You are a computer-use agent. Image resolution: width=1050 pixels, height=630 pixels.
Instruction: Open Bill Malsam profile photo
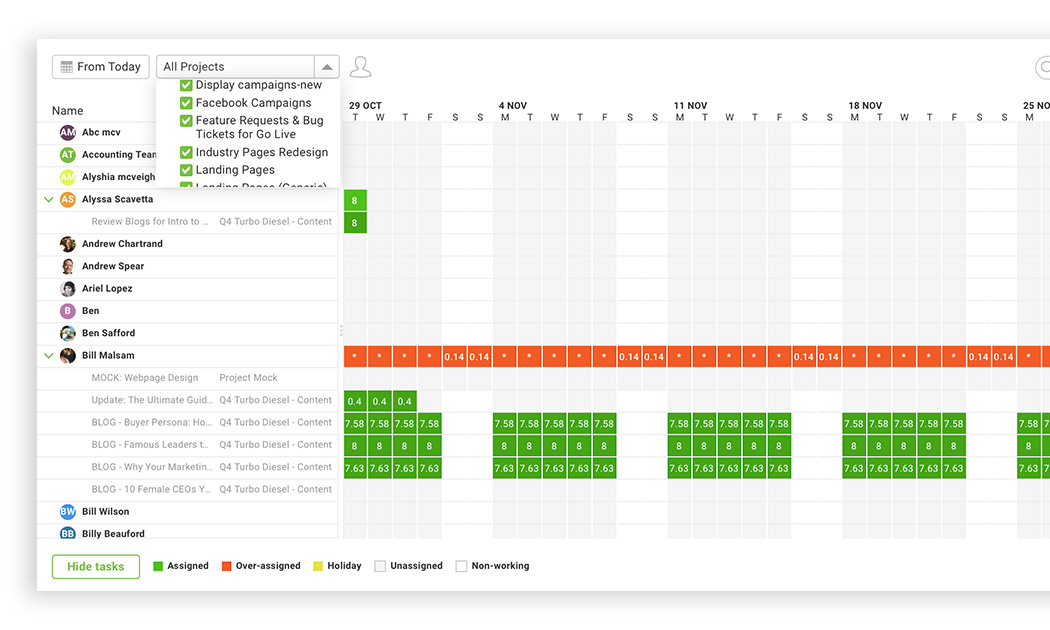pos(68,356)
